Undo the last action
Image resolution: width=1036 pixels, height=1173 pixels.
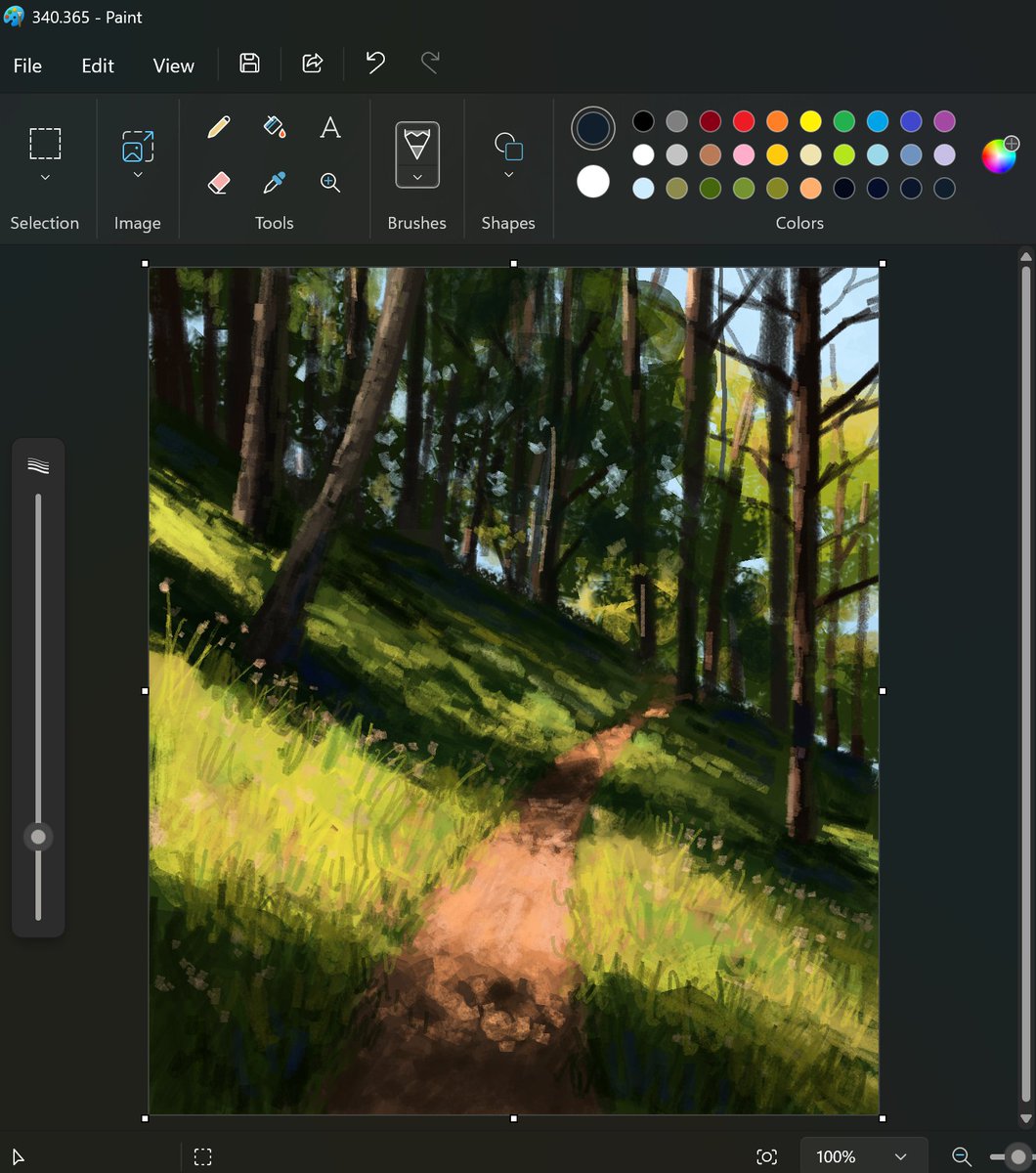[x=375, y=64]
